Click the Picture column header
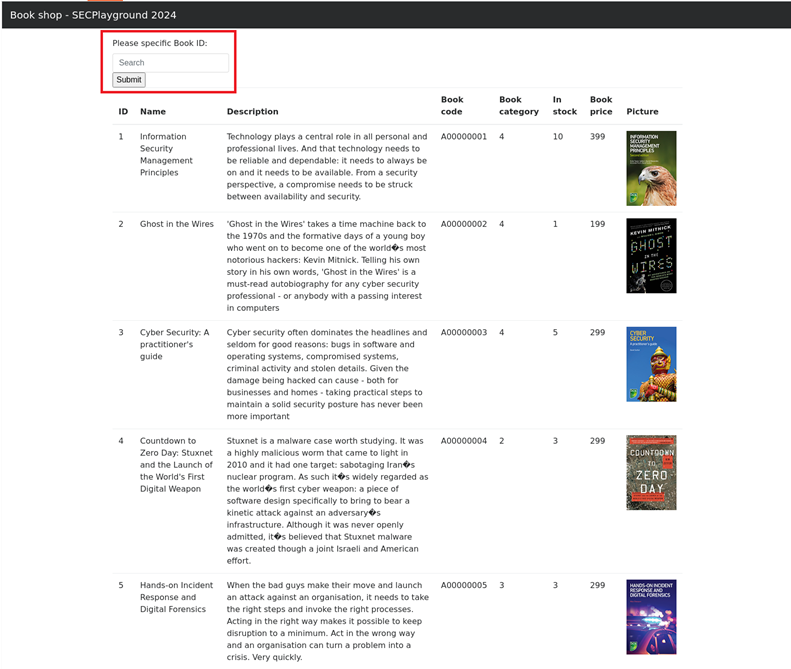Viewport: 791px width, 669px height. [642, 112]
